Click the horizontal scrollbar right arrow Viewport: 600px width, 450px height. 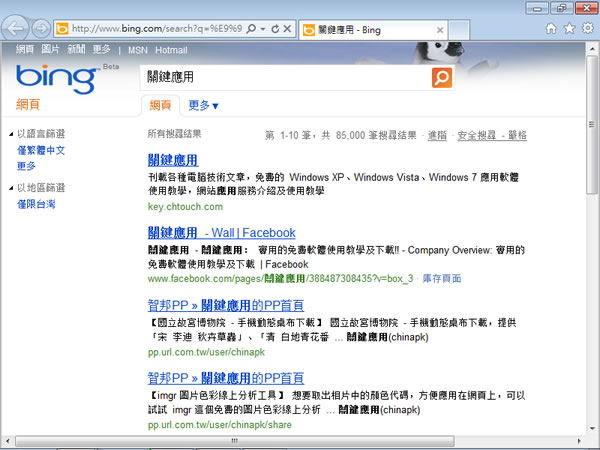pos(579,440)
